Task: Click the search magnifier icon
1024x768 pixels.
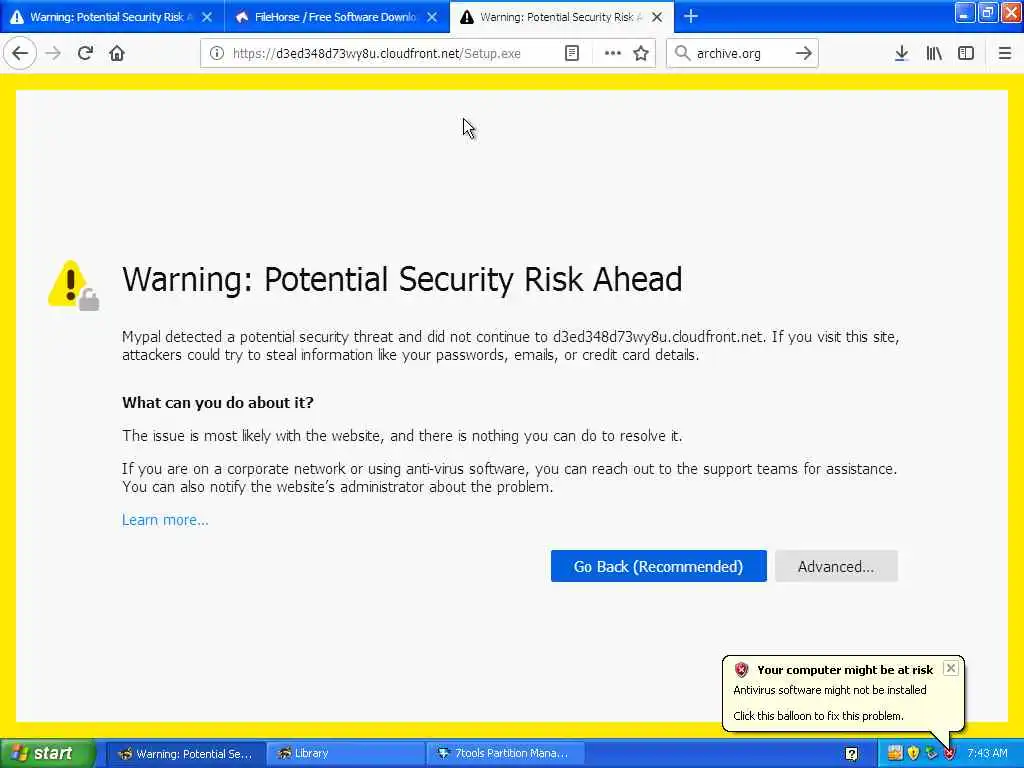Action: coord(682,53)
